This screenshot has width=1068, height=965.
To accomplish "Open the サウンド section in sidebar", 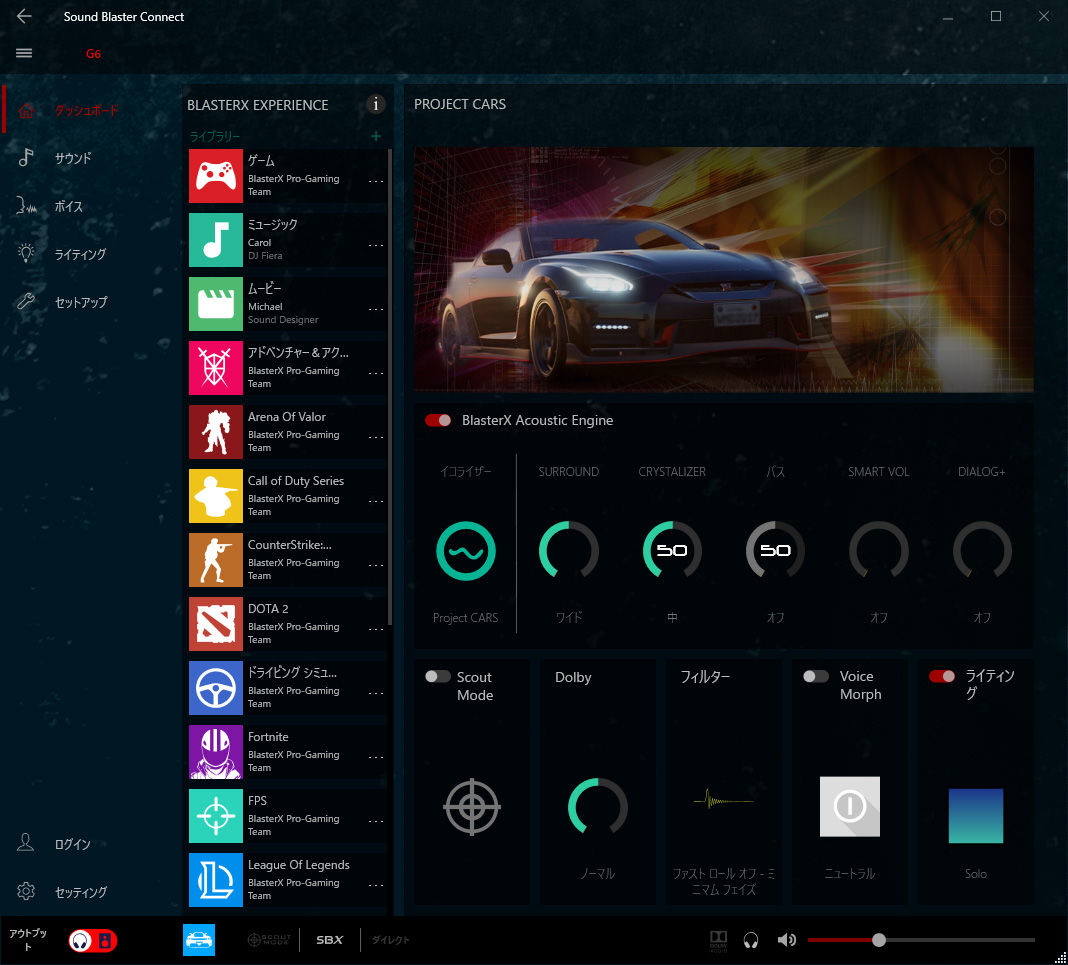I will click(73, 158).
